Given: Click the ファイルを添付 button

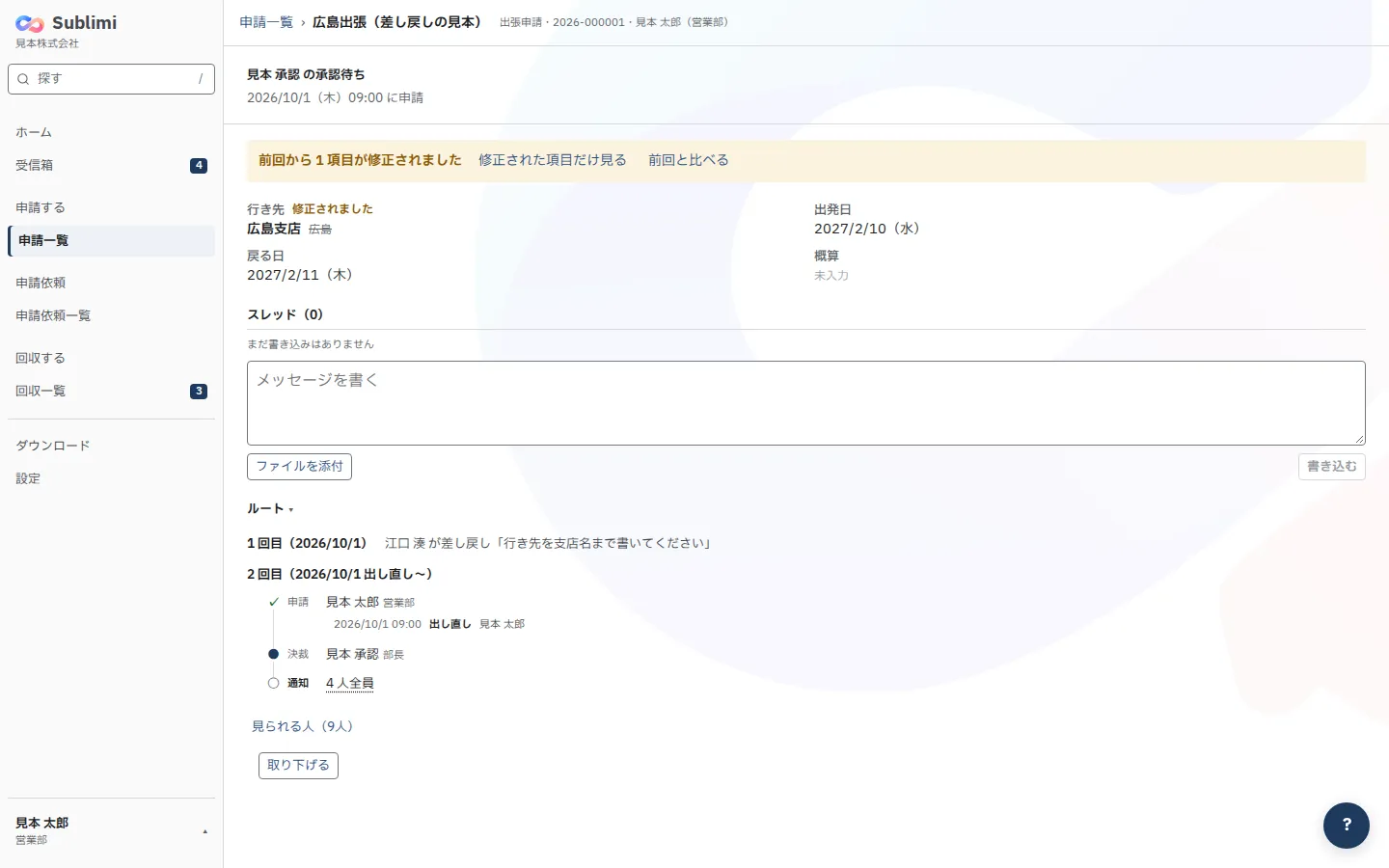Looking at the screenshot, I should (x=299, y=467).
